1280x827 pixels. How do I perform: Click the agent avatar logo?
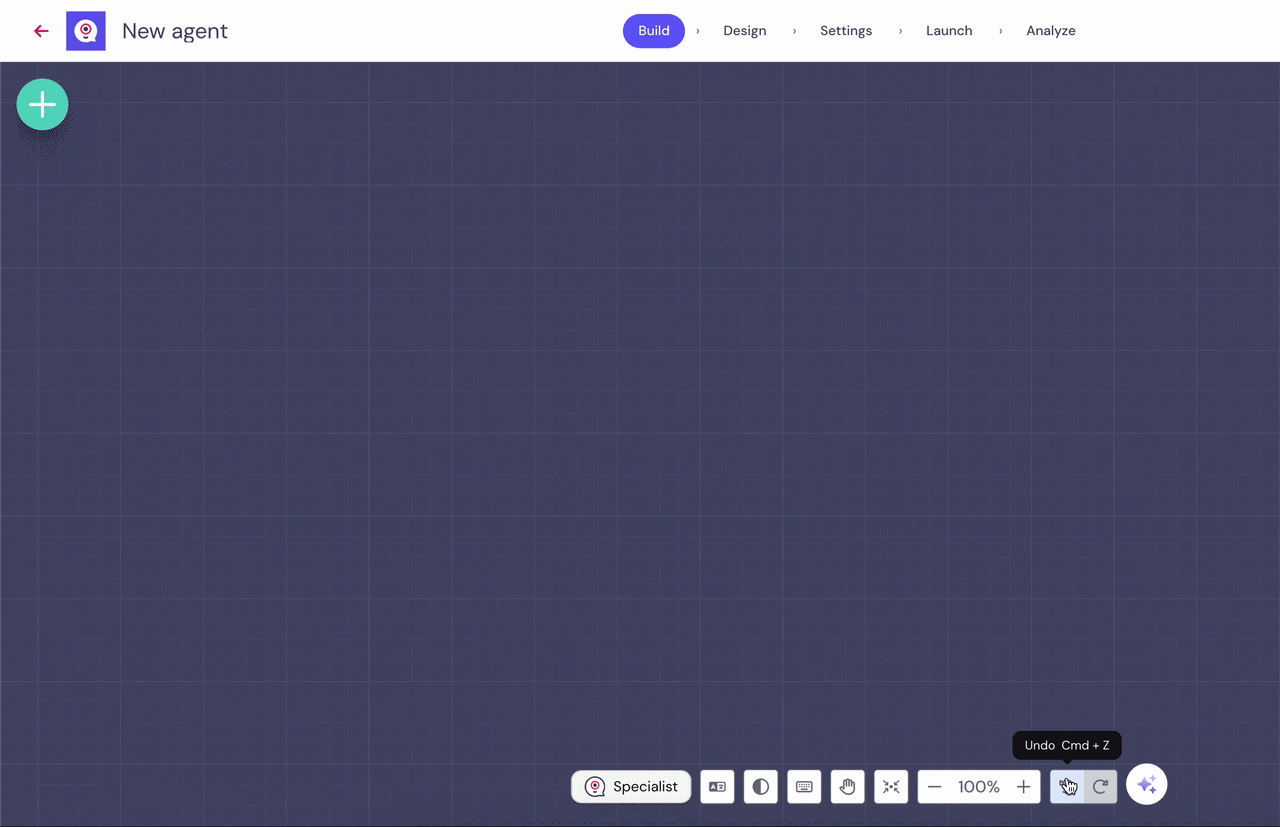pos(86,31)
